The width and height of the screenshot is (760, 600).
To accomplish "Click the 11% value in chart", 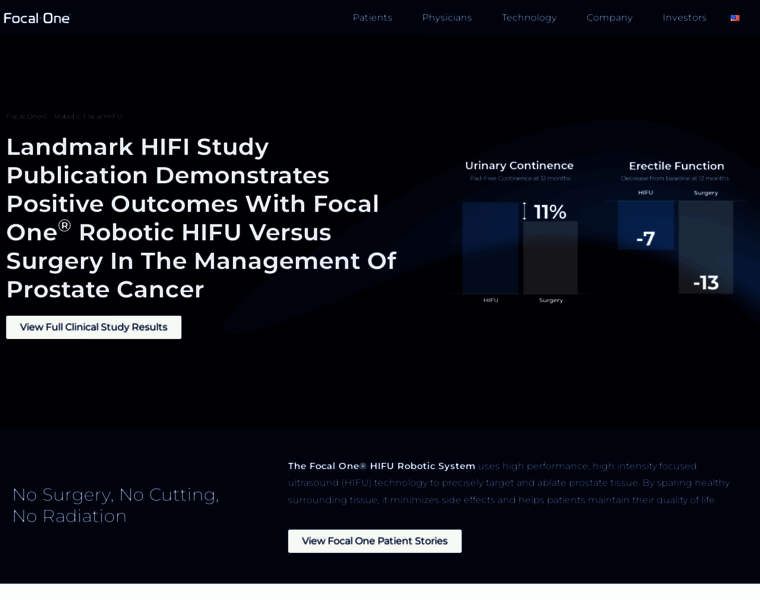I will tap(550, 212).
